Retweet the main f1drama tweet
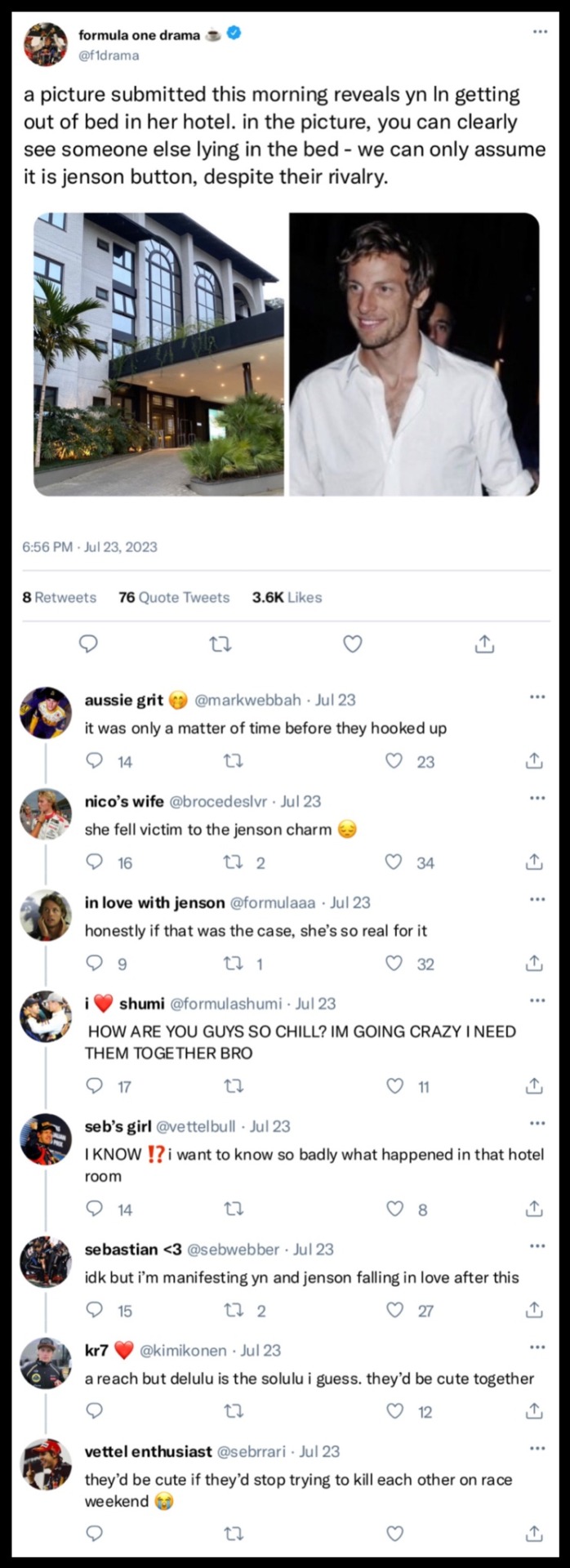570x1568 pixels. (x=220, y=644)
